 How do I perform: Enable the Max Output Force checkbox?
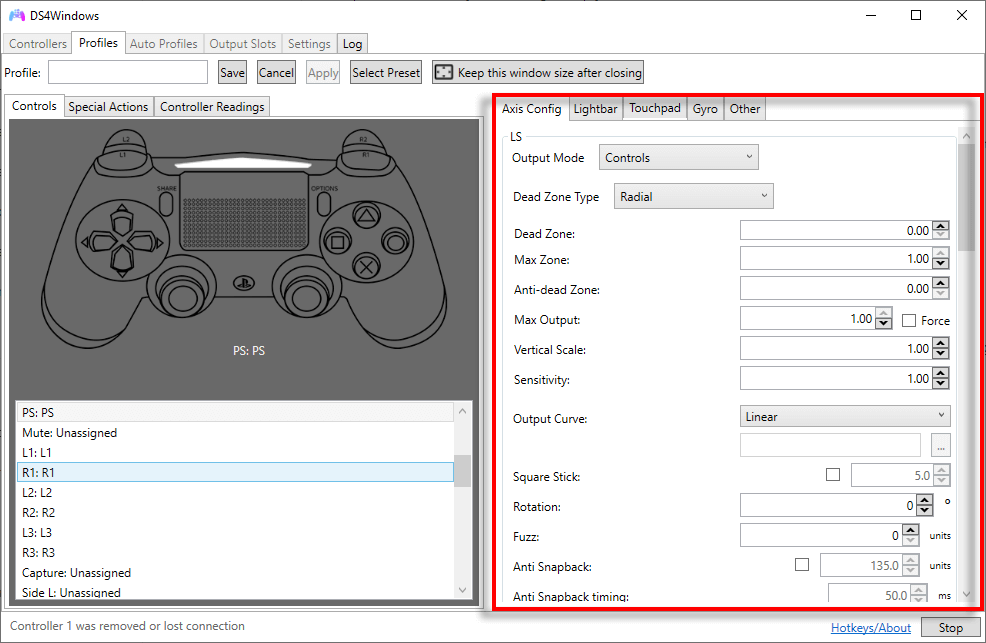tap(909, 320)
